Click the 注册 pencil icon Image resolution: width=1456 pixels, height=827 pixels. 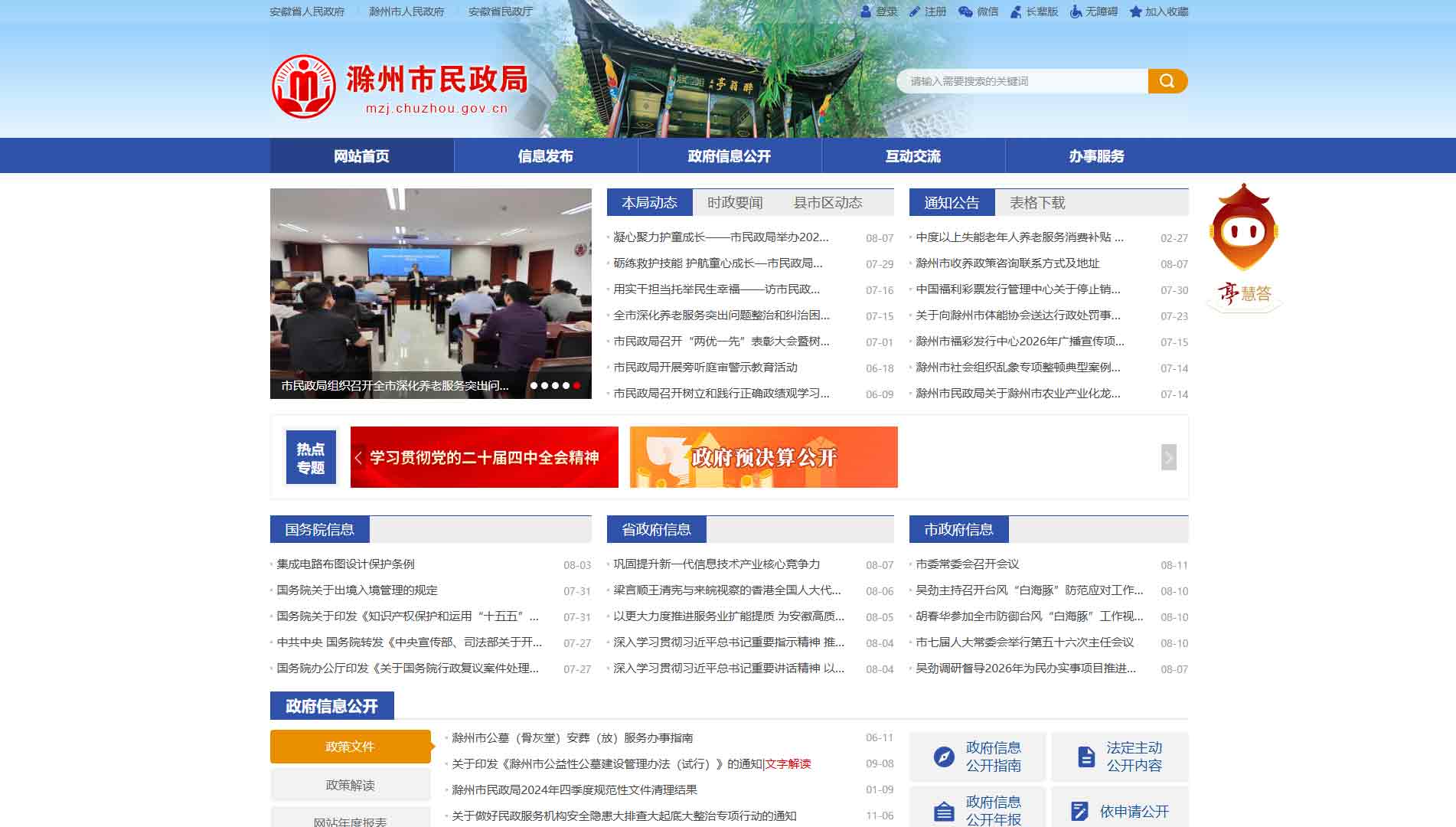click(x=914, y=11)
